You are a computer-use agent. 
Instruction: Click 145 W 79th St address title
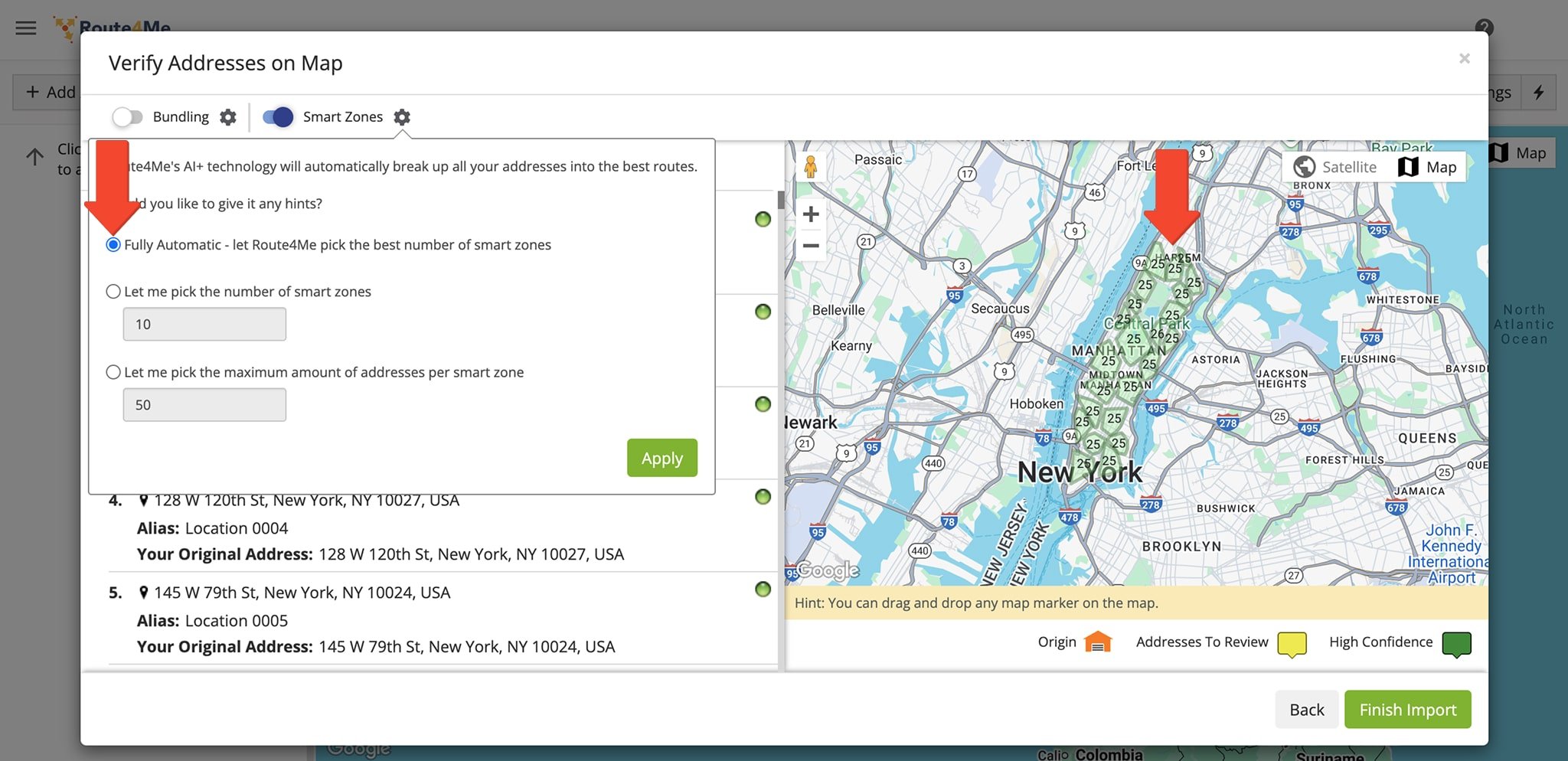[x=302, y=593]
